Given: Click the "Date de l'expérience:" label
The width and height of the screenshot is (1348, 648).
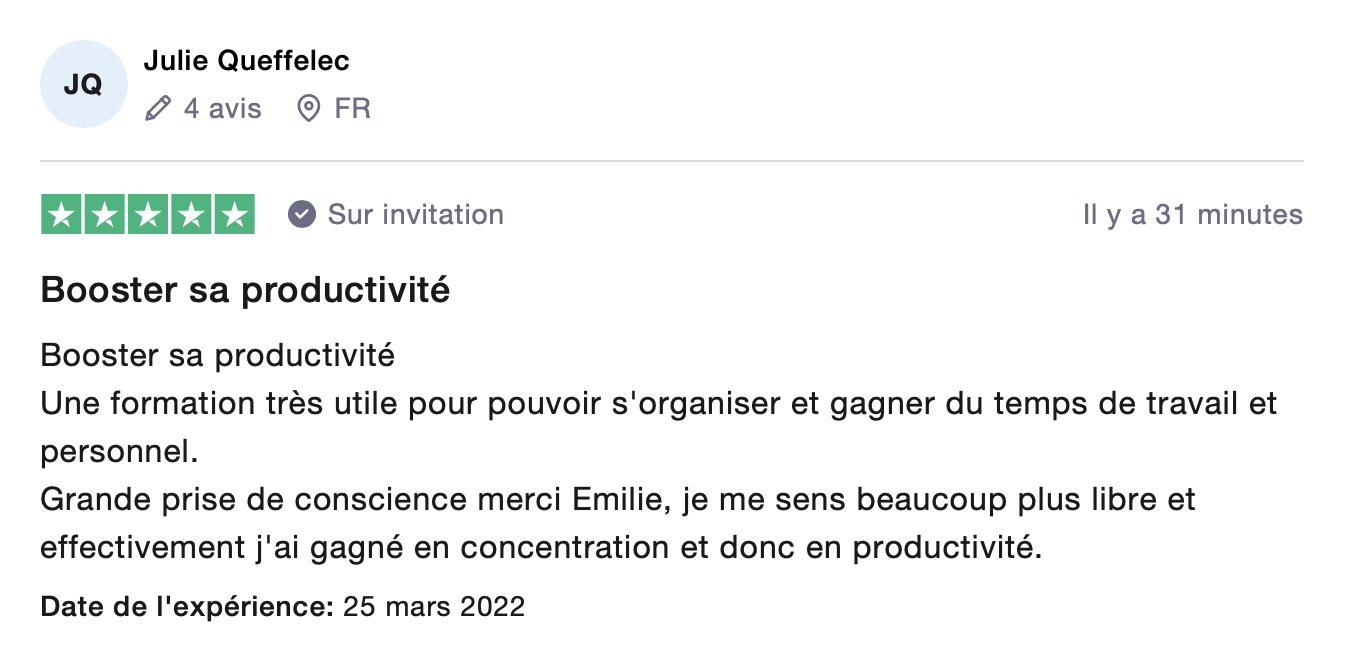Looking at the screenshot, I should click(187, 606).
